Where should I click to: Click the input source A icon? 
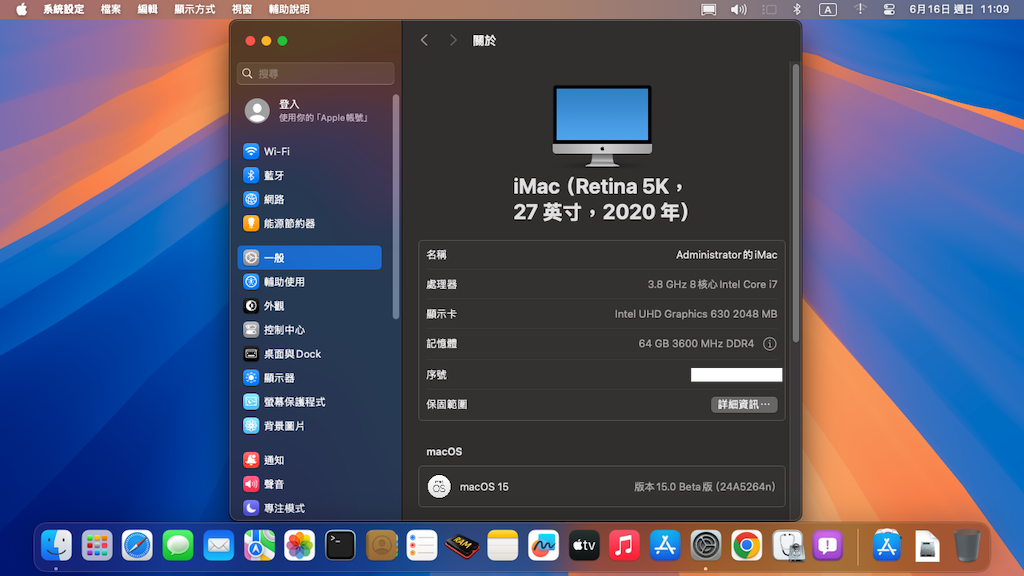[x=827, y=9]
